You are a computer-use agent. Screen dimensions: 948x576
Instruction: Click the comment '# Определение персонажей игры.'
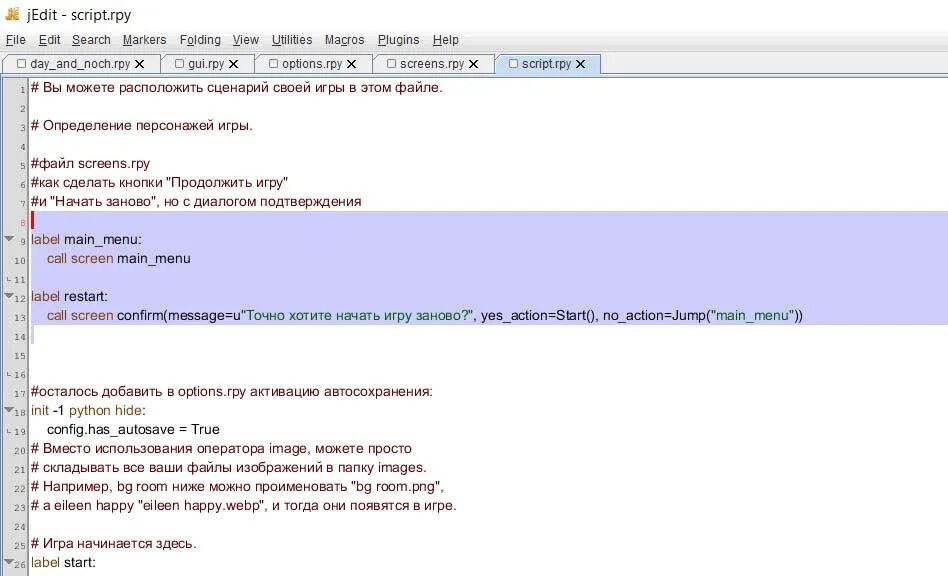(141, 126)
